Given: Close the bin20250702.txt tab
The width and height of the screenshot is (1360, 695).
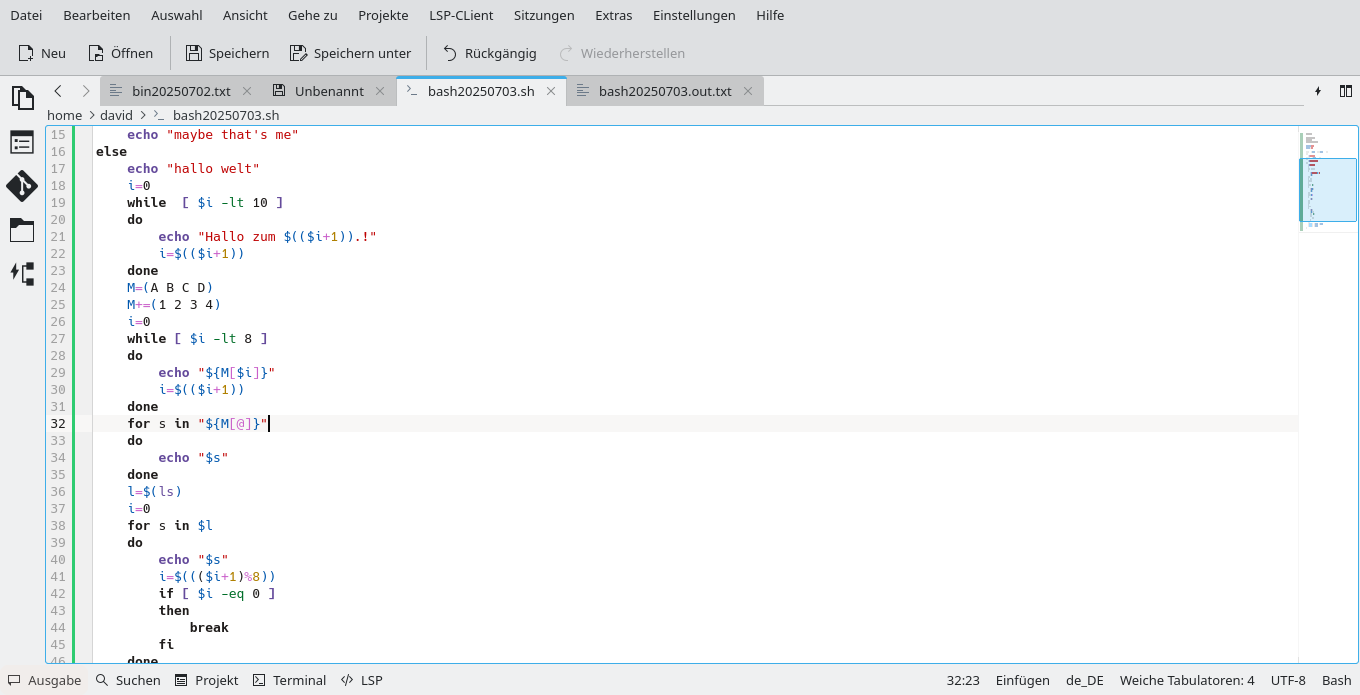Looking at the screenshot, I should 247,91.
